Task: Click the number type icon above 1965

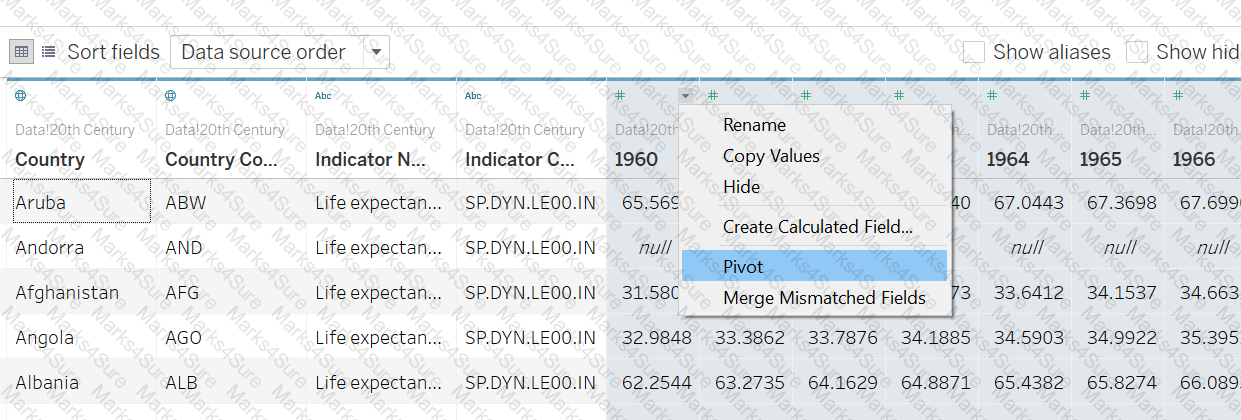Action: tap(1085, 96)
